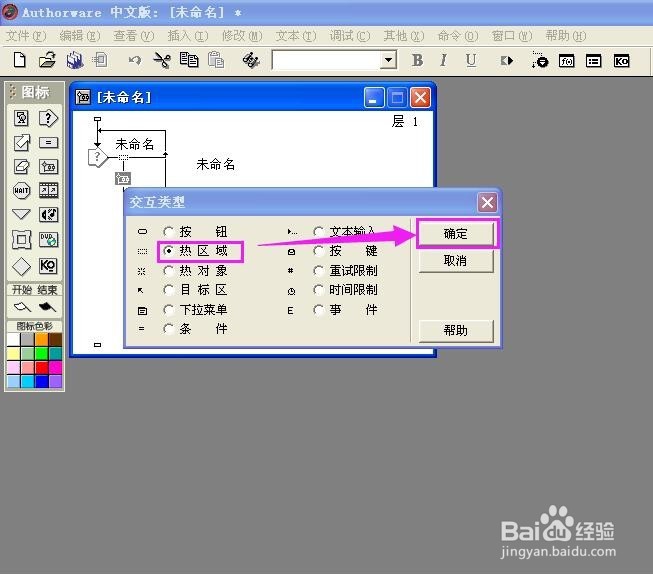Select the 时间限制 radio button

coord(319,290)
